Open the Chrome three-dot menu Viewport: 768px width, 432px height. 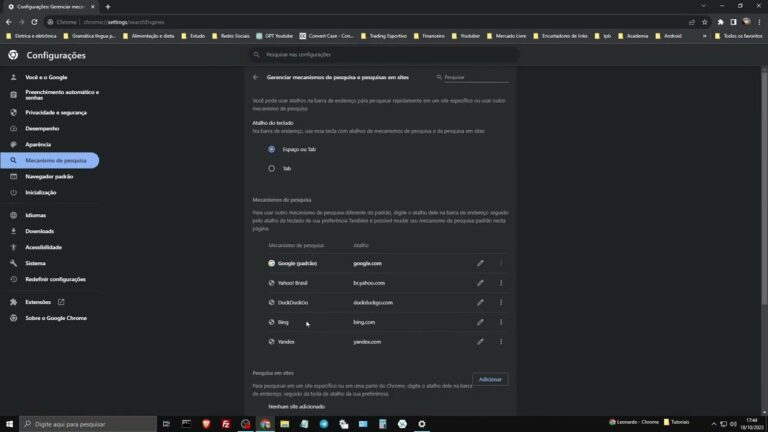[759, 22]
